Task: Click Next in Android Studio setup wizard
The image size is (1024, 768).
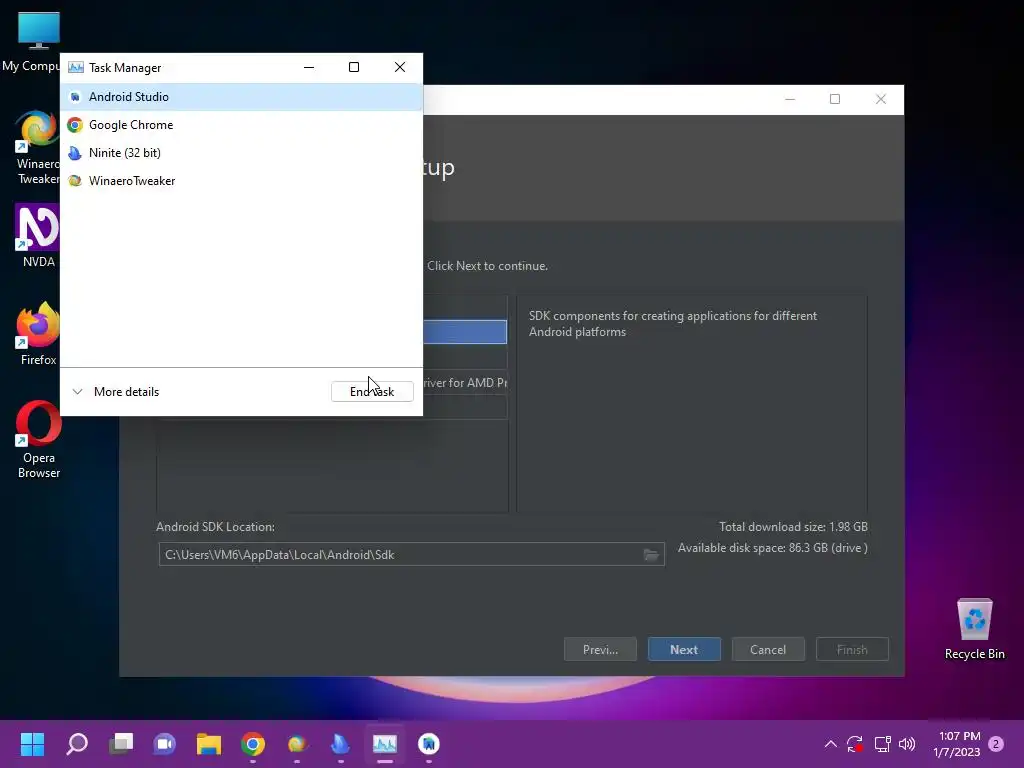Action: [684, 650]
